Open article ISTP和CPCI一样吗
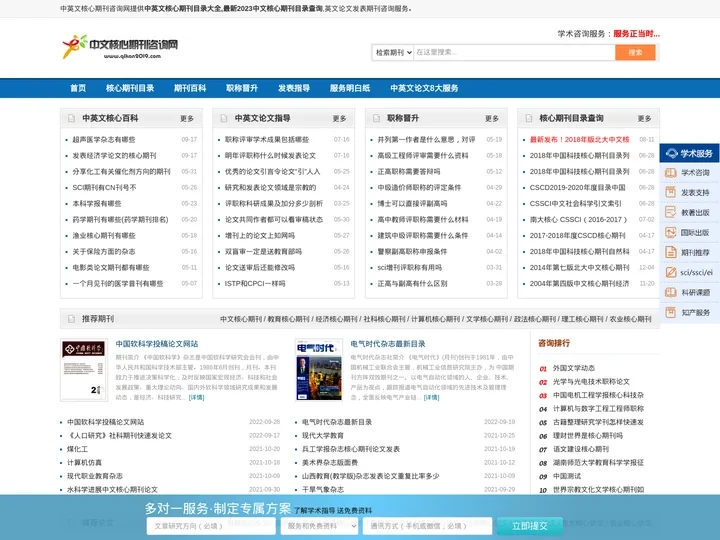 [255, 284]
